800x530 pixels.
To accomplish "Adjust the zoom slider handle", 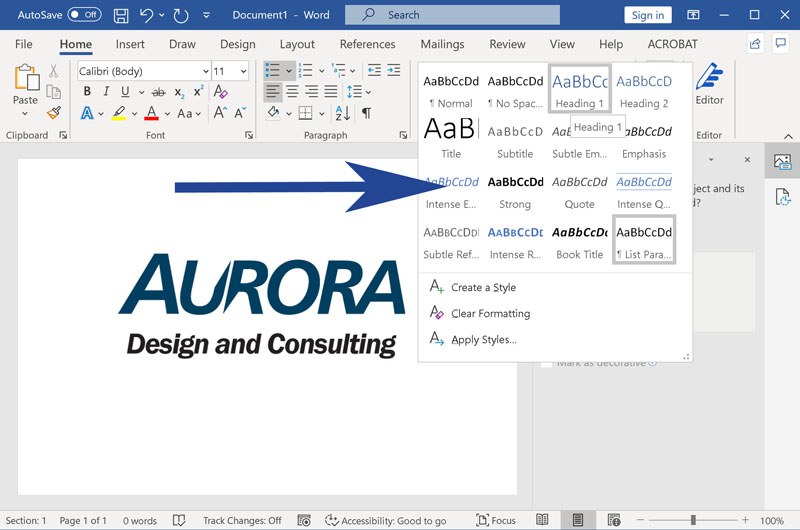I will tap(693, 520).
